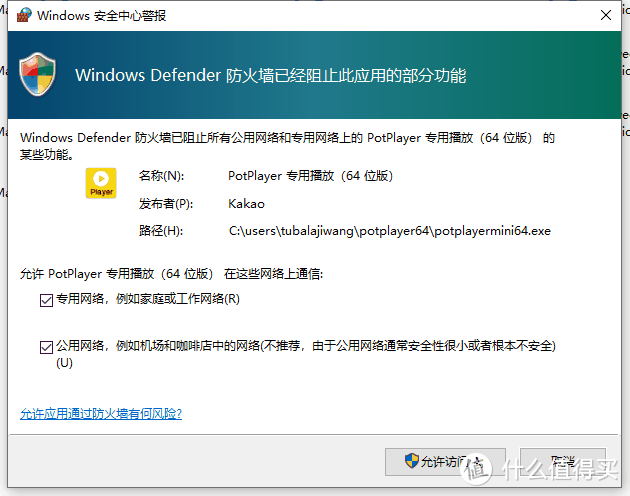
Task: Uncheck the 公用网络 checkbox
Action: point(46,347)
